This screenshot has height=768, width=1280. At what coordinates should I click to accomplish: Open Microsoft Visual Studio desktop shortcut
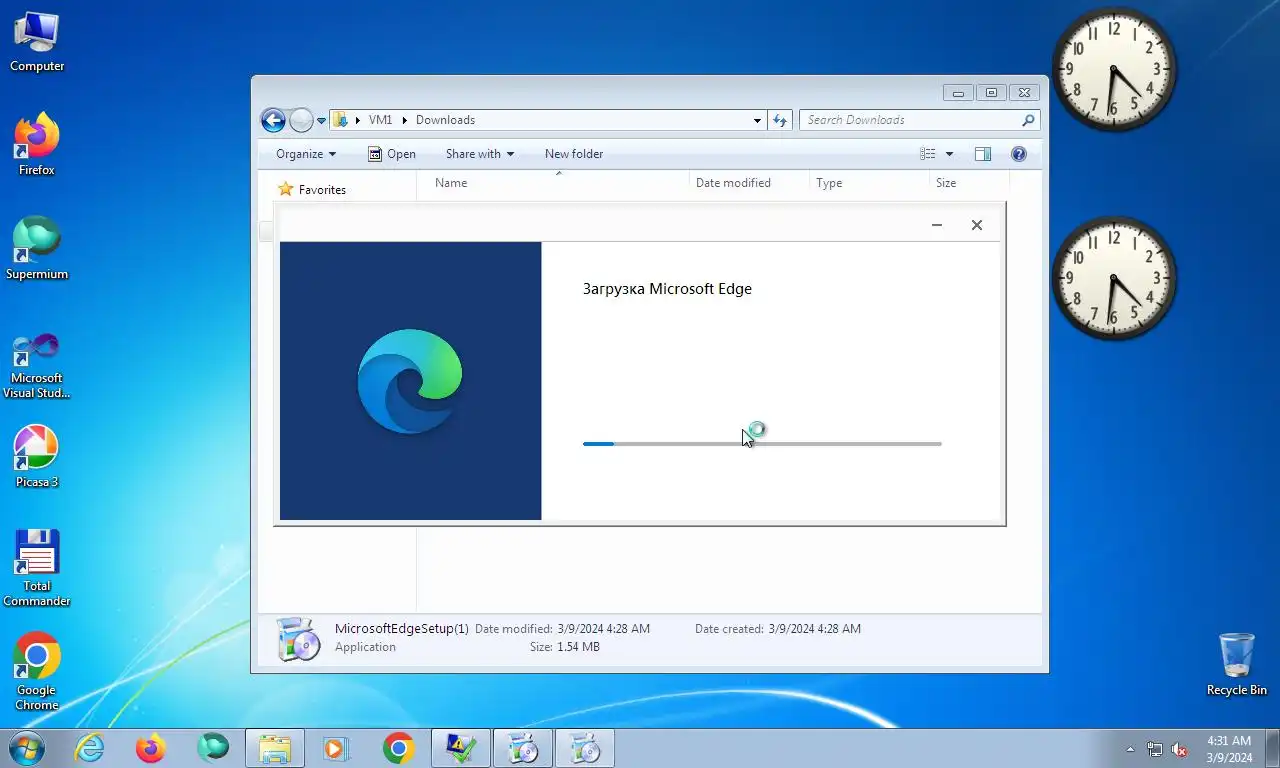pyautogui.click(x=37, y=366)
